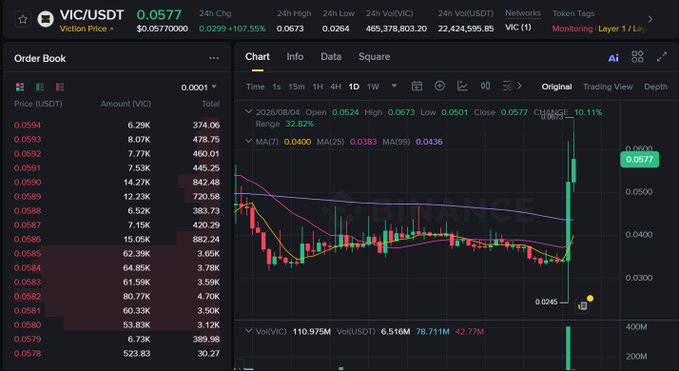Select the 1D interval
This screenshot has height=371, width=679.
point(354,87)
